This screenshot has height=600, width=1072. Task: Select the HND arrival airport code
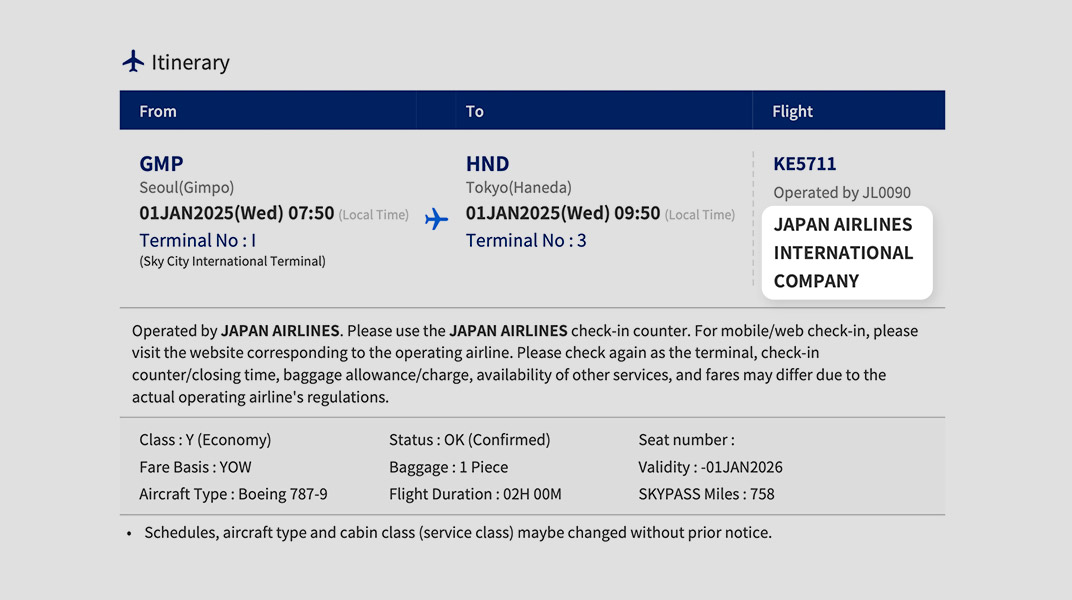(x=487, y=164)
